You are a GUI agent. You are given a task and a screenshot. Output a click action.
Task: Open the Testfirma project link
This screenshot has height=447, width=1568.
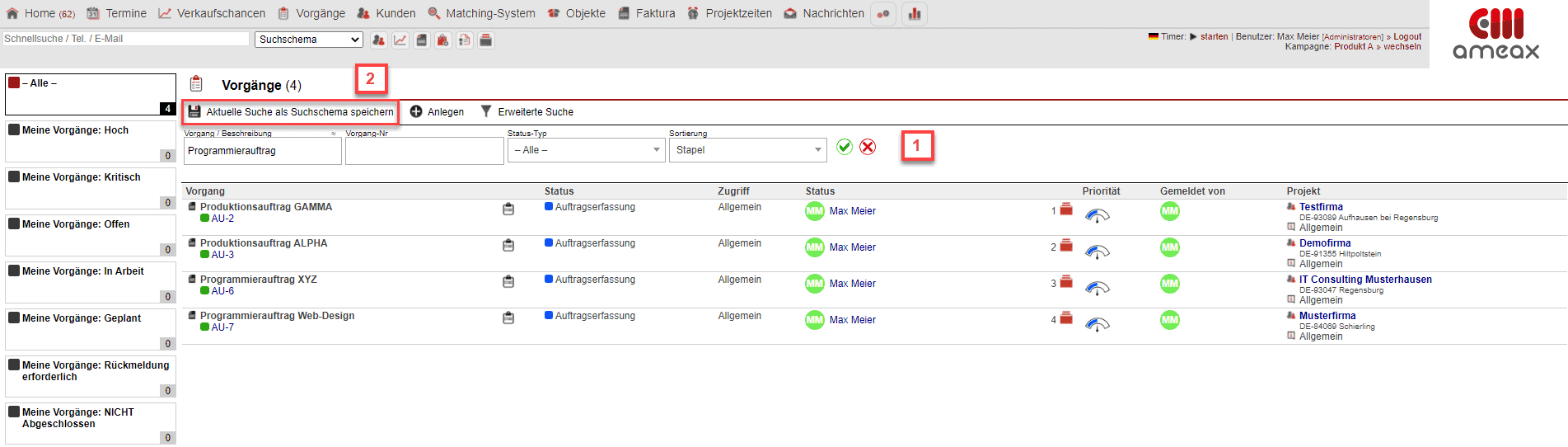1321,207
